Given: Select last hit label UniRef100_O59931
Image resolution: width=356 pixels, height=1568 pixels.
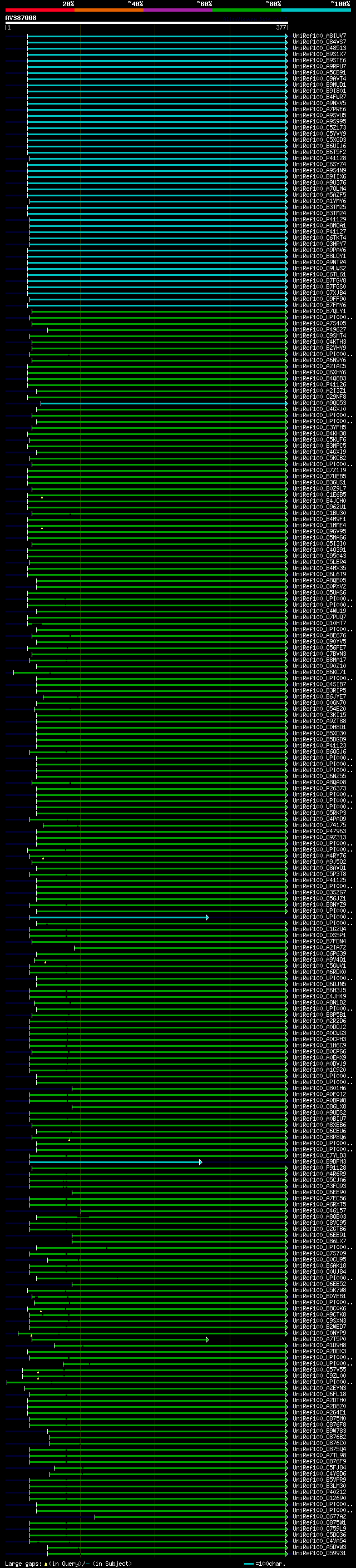Looking at the screenshot, I should click(319, 1554).
